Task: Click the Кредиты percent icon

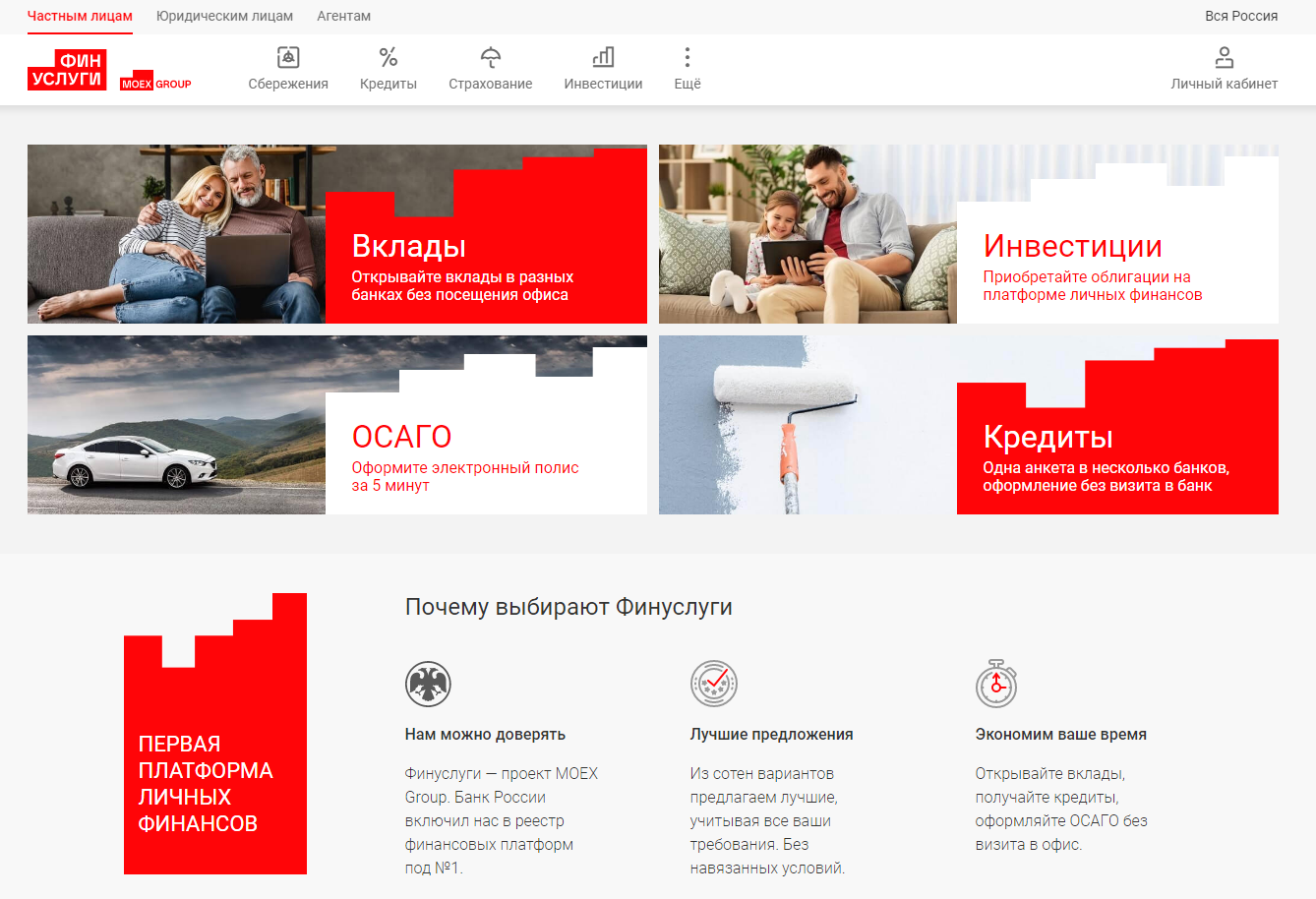Action: click(x=389, y=58)
